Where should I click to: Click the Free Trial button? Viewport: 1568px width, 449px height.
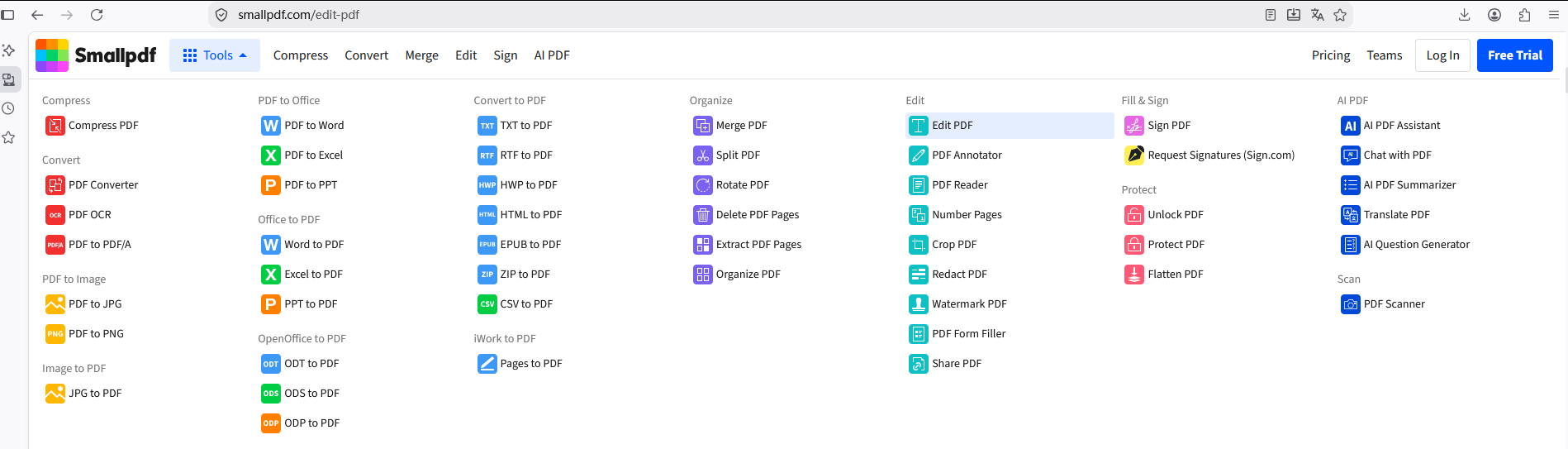[x=1515, y=55]
